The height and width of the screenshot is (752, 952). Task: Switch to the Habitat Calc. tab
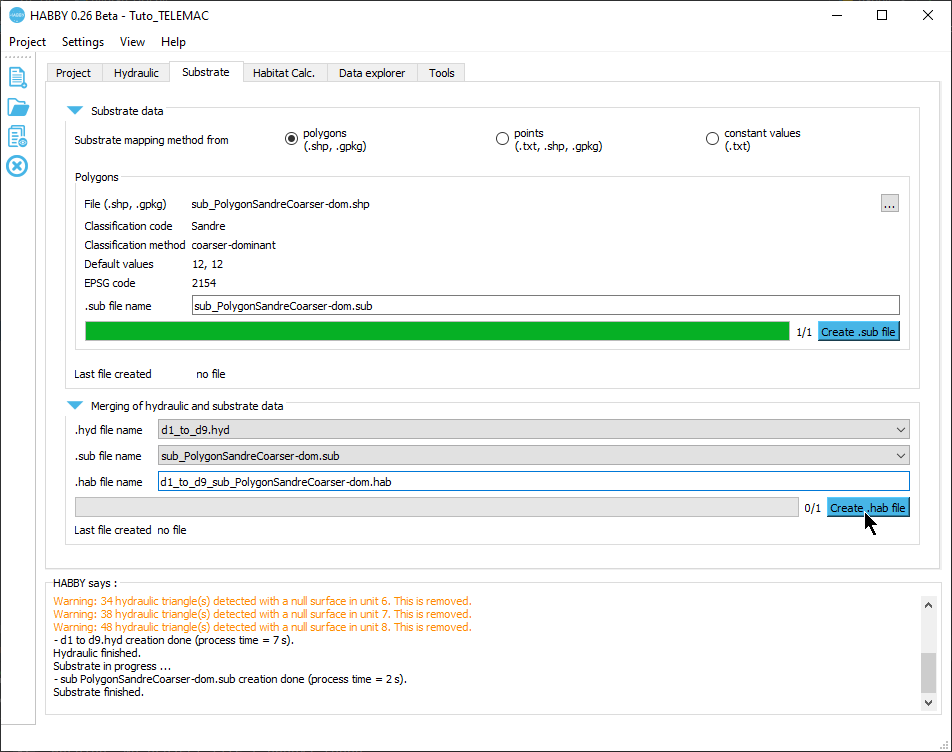coord(283,73)
